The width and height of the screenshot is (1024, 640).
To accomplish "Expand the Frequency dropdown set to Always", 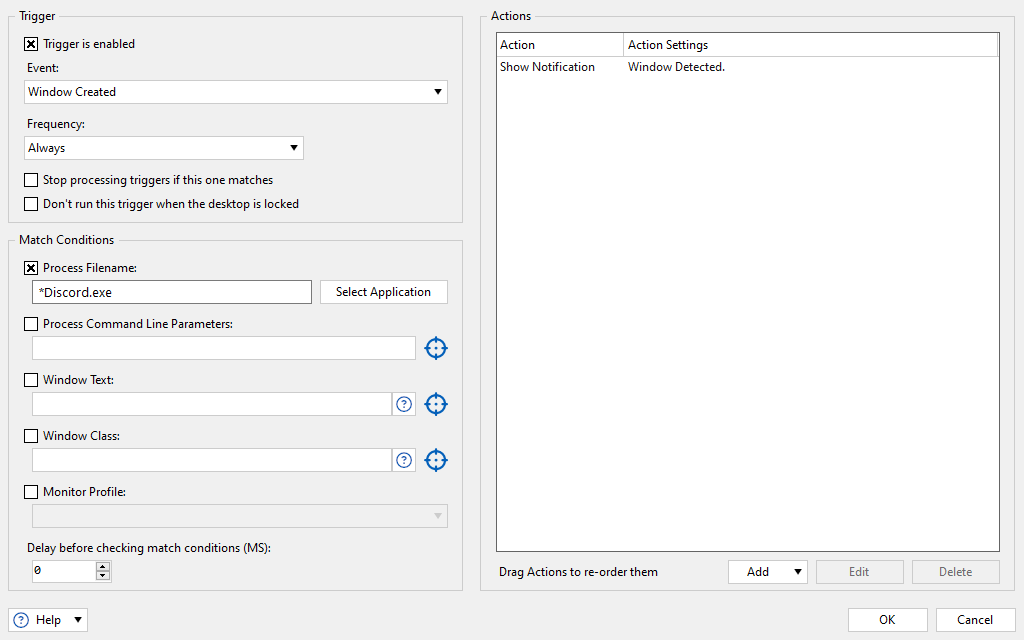I will click(x=164, y=148).
